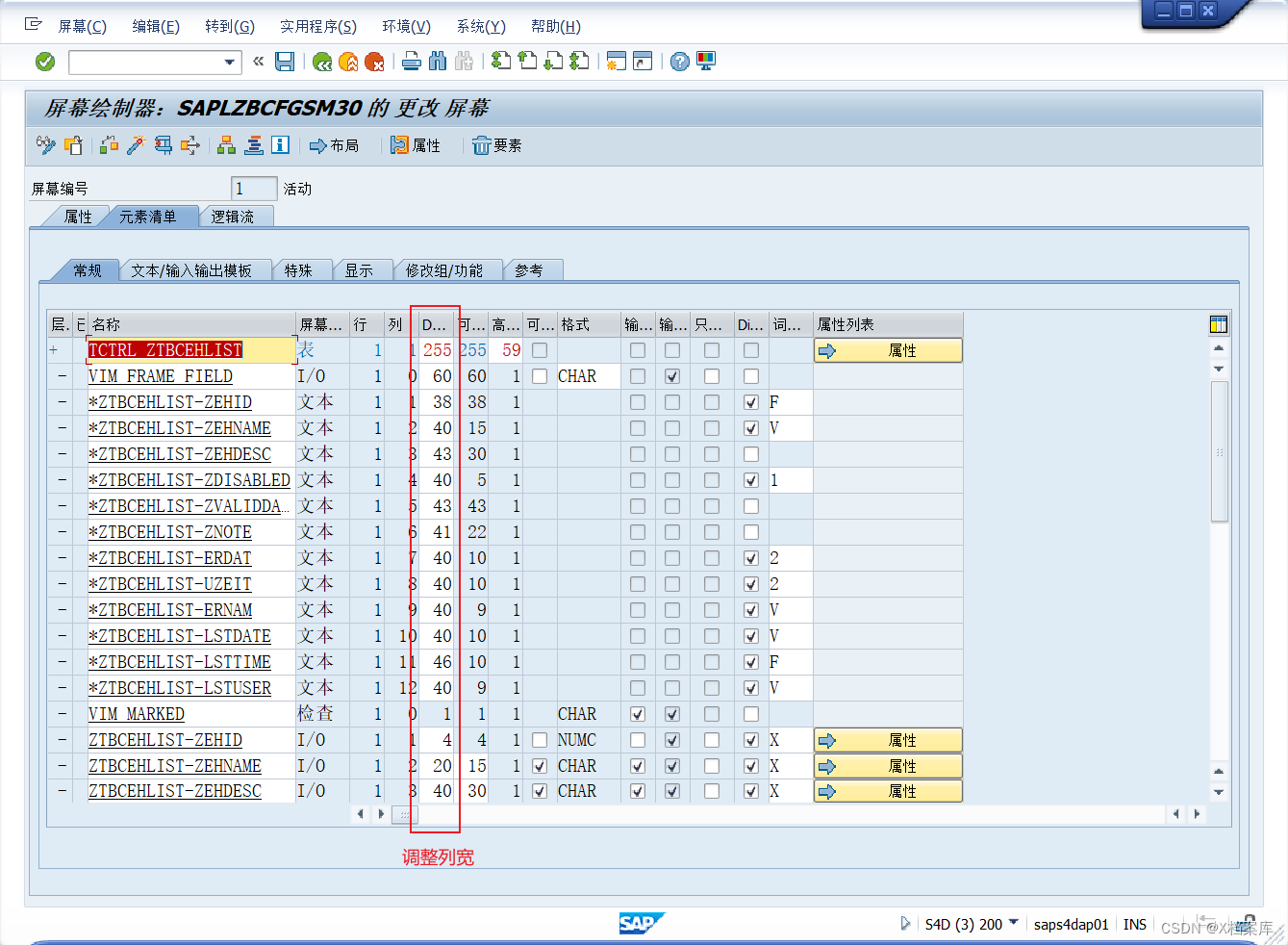
Task: Open the VIM_MARKED element name link
Action: (137, 714)
